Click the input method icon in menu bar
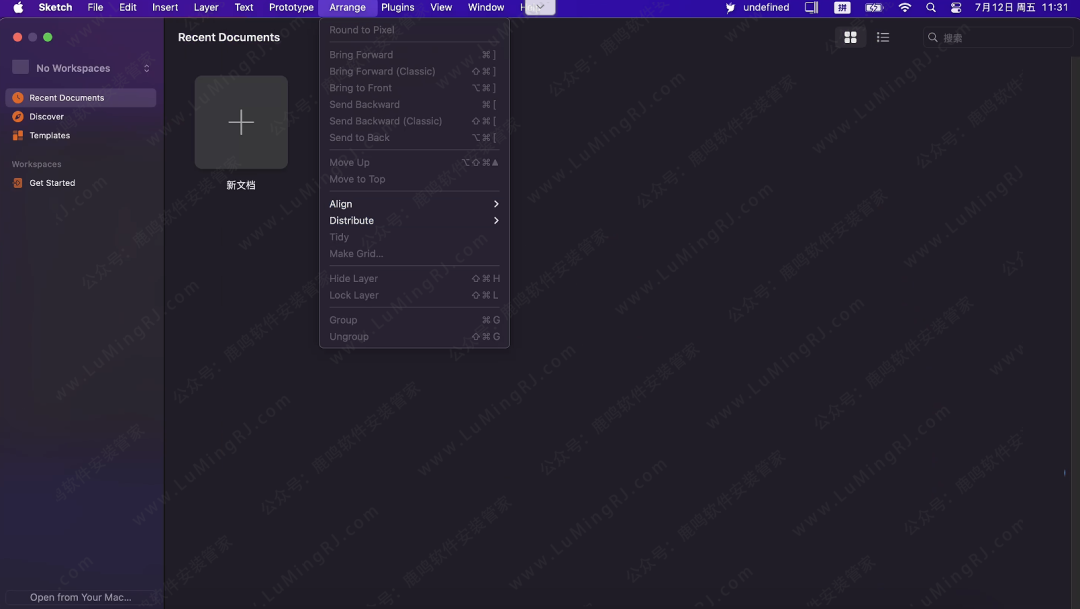Screen dimensions: 1080x609 click(x=842, y=8)
